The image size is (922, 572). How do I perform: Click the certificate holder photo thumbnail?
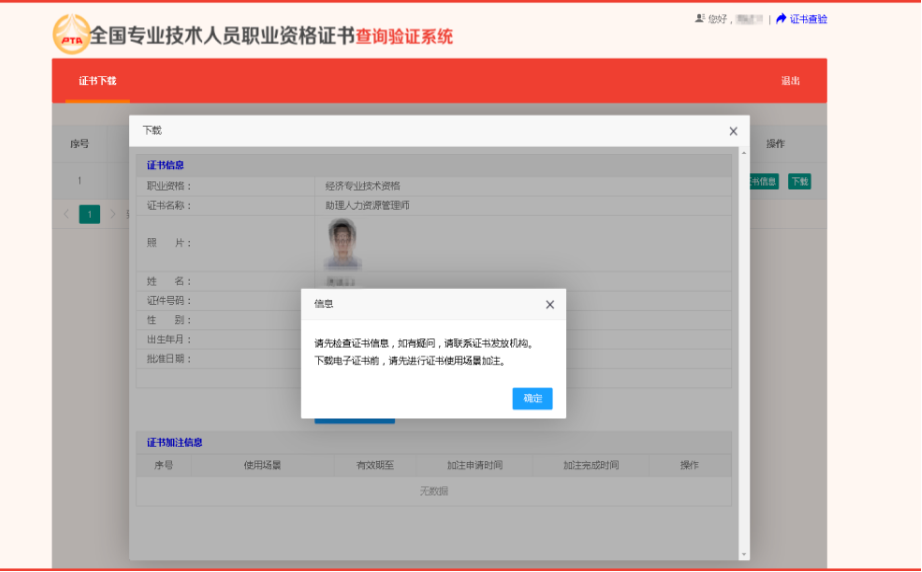[x=343, y=243]
